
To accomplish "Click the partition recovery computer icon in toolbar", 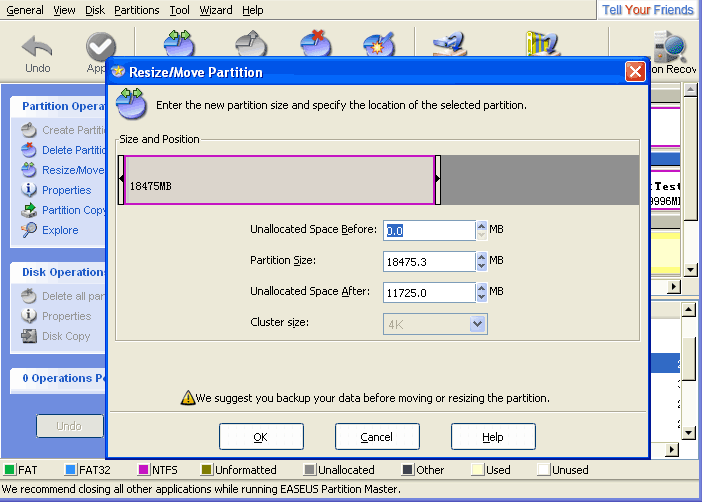I will point(670,46).
